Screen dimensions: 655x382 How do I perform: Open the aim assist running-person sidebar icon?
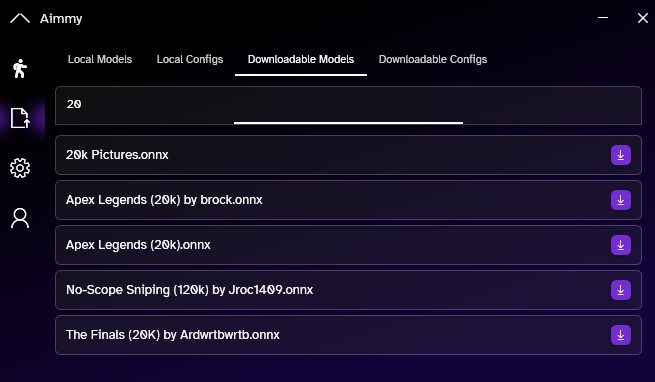click(x=20, y=69)
